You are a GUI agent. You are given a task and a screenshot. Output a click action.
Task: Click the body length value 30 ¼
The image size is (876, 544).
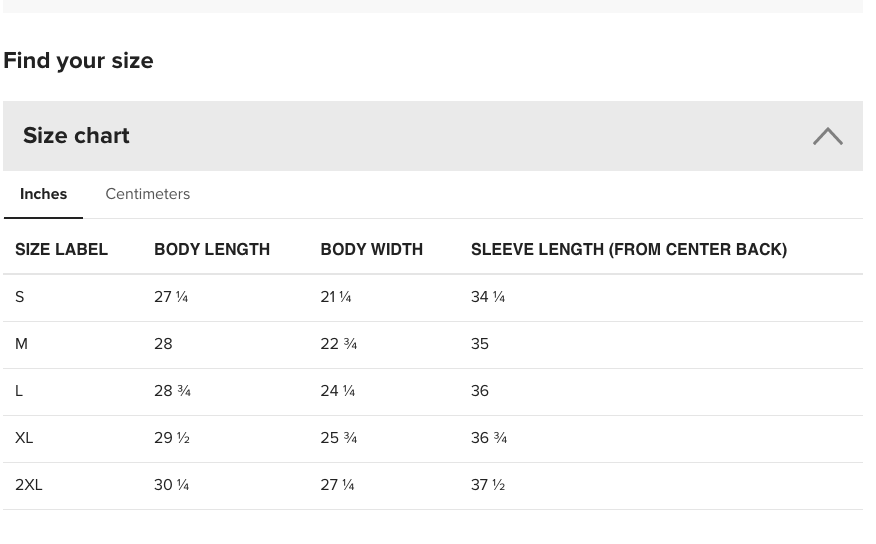(x=171, y=485)
